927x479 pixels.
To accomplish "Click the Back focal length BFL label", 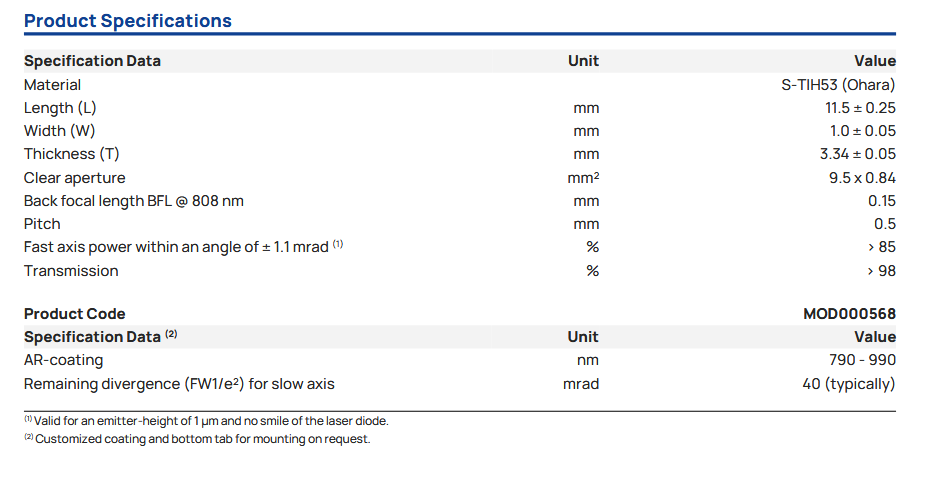I will (x=134, y=201).
